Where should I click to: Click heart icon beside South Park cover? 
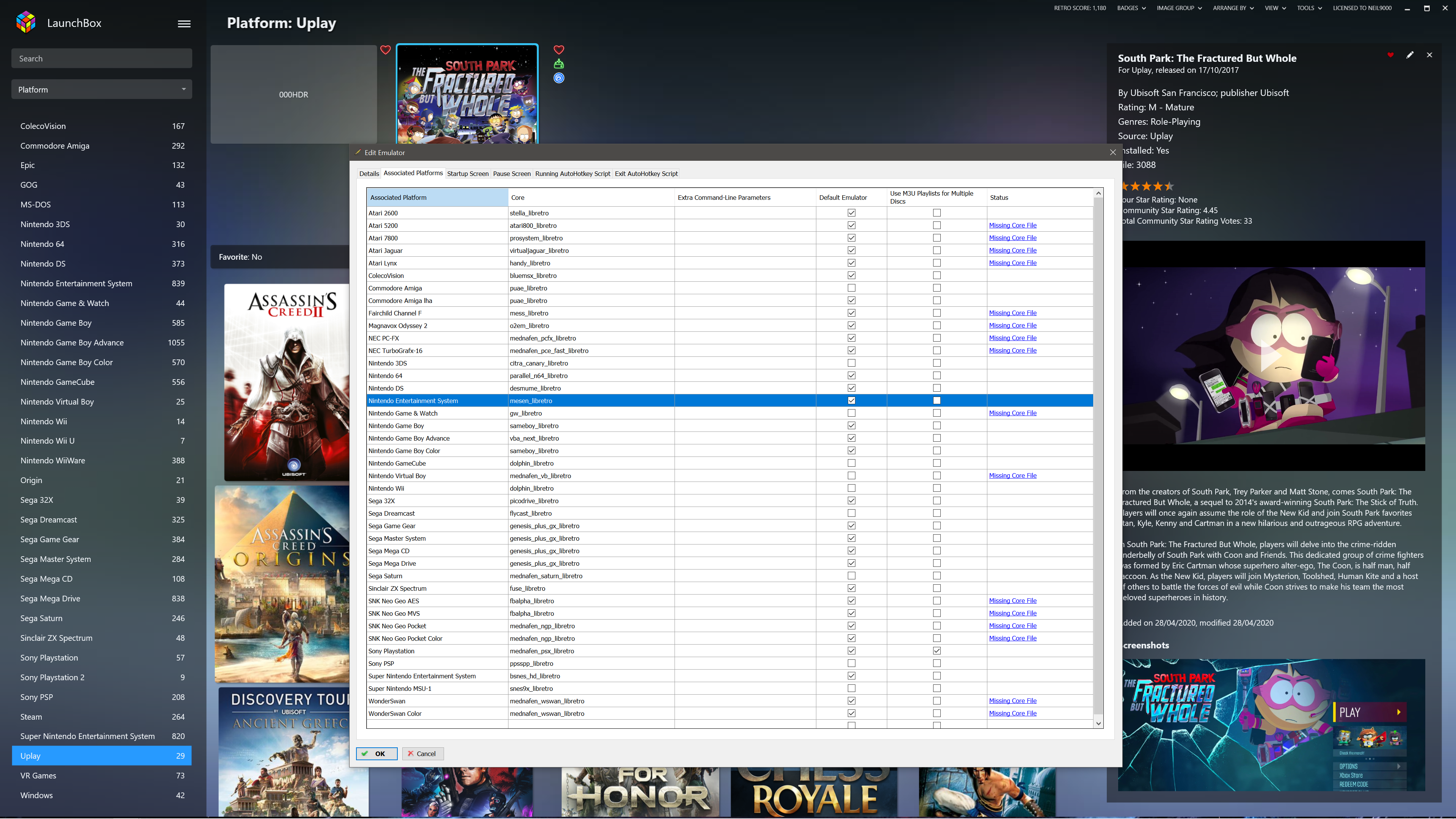(559, 50)
